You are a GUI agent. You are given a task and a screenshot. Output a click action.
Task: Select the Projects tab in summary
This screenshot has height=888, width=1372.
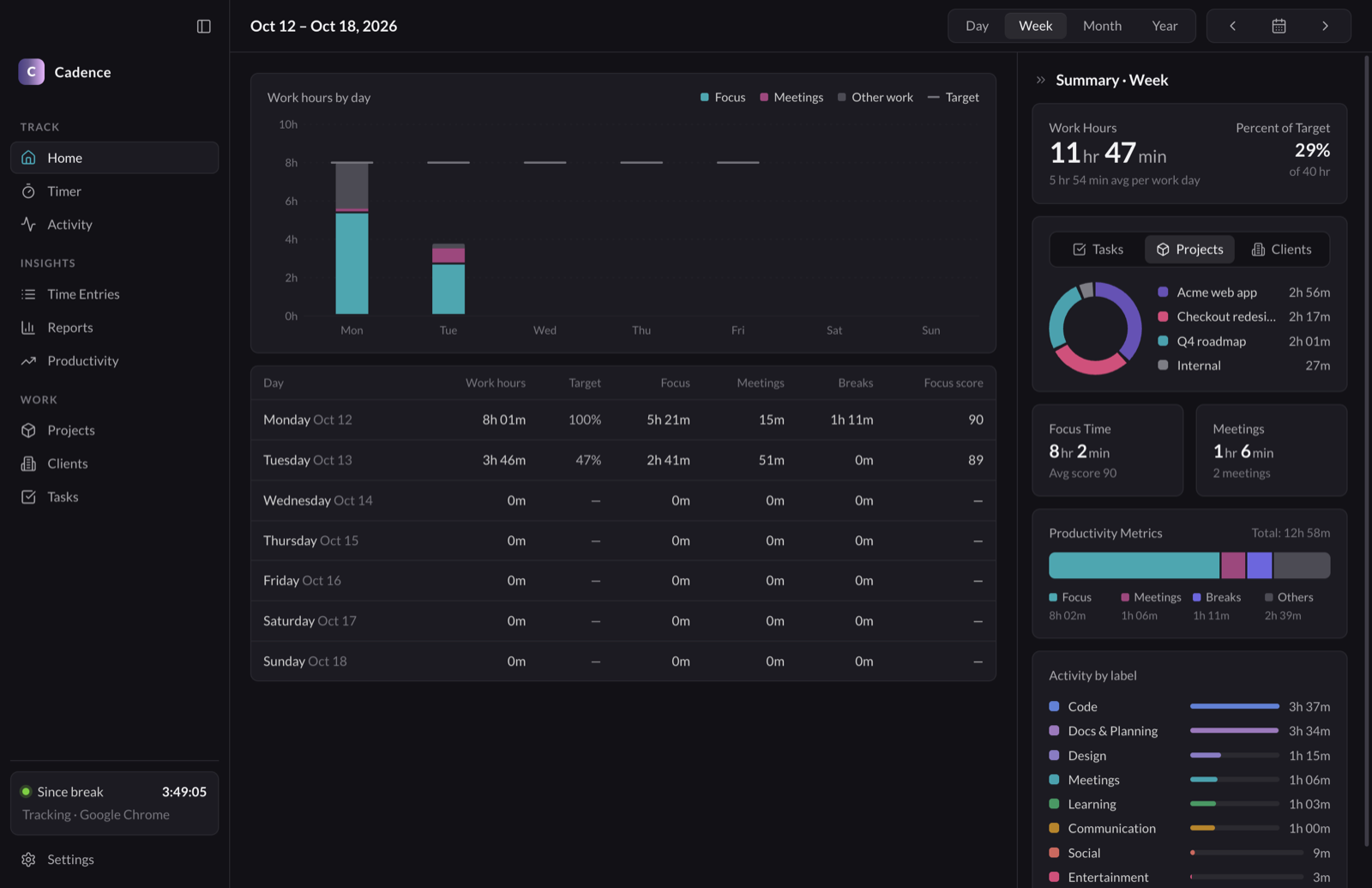pos(1189,250)
